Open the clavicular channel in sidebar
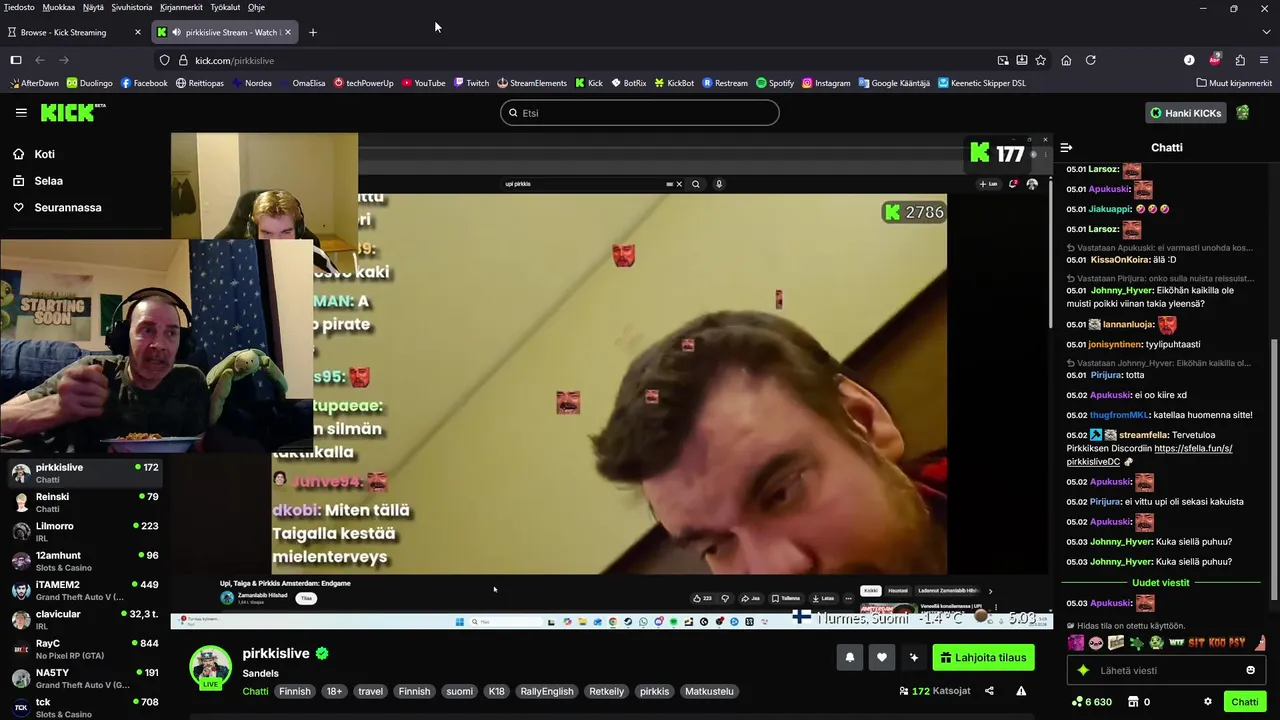1280x720 pixels. point(85,619)
